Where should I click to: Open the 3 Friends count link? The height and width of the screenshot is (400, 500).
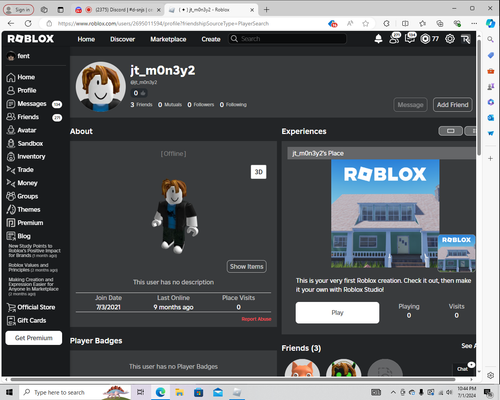click(x=141, y=105)
